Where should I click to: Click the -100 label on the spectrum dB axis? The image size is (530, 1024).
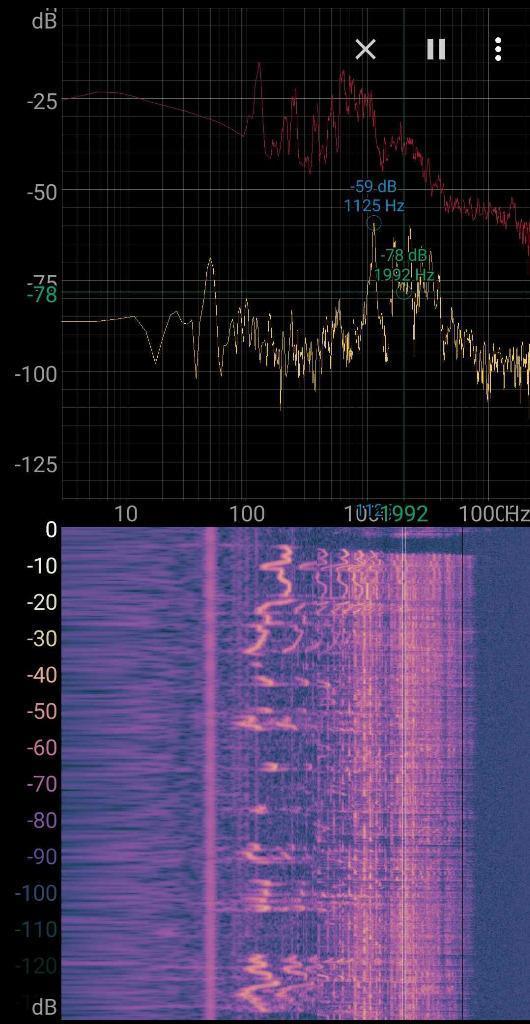[x=37, y=374]
